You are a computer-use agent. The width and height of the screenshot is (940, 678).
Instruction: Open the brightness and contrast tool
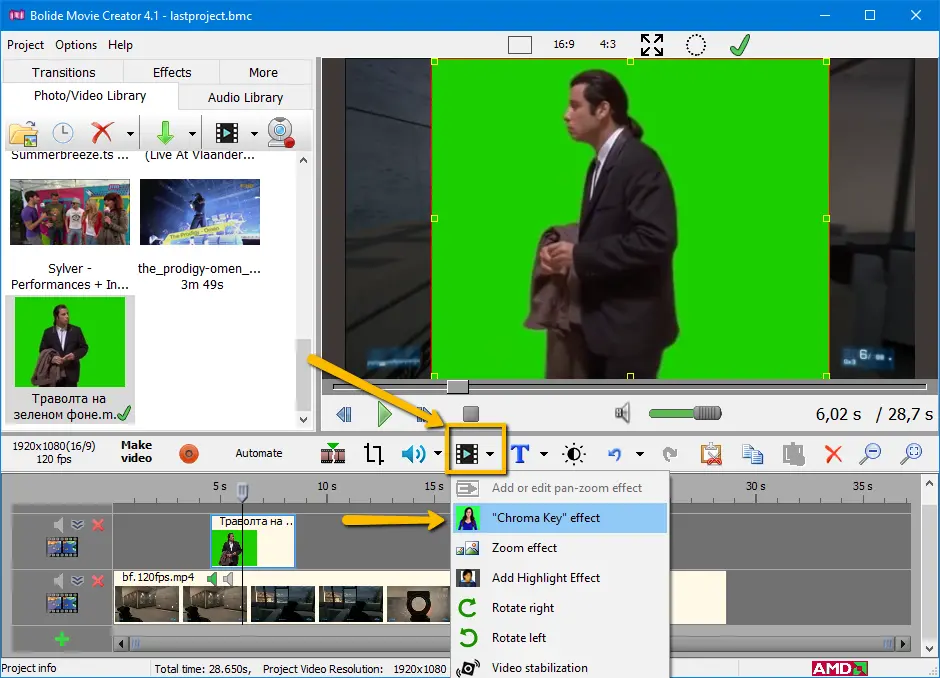coord(575,454)
